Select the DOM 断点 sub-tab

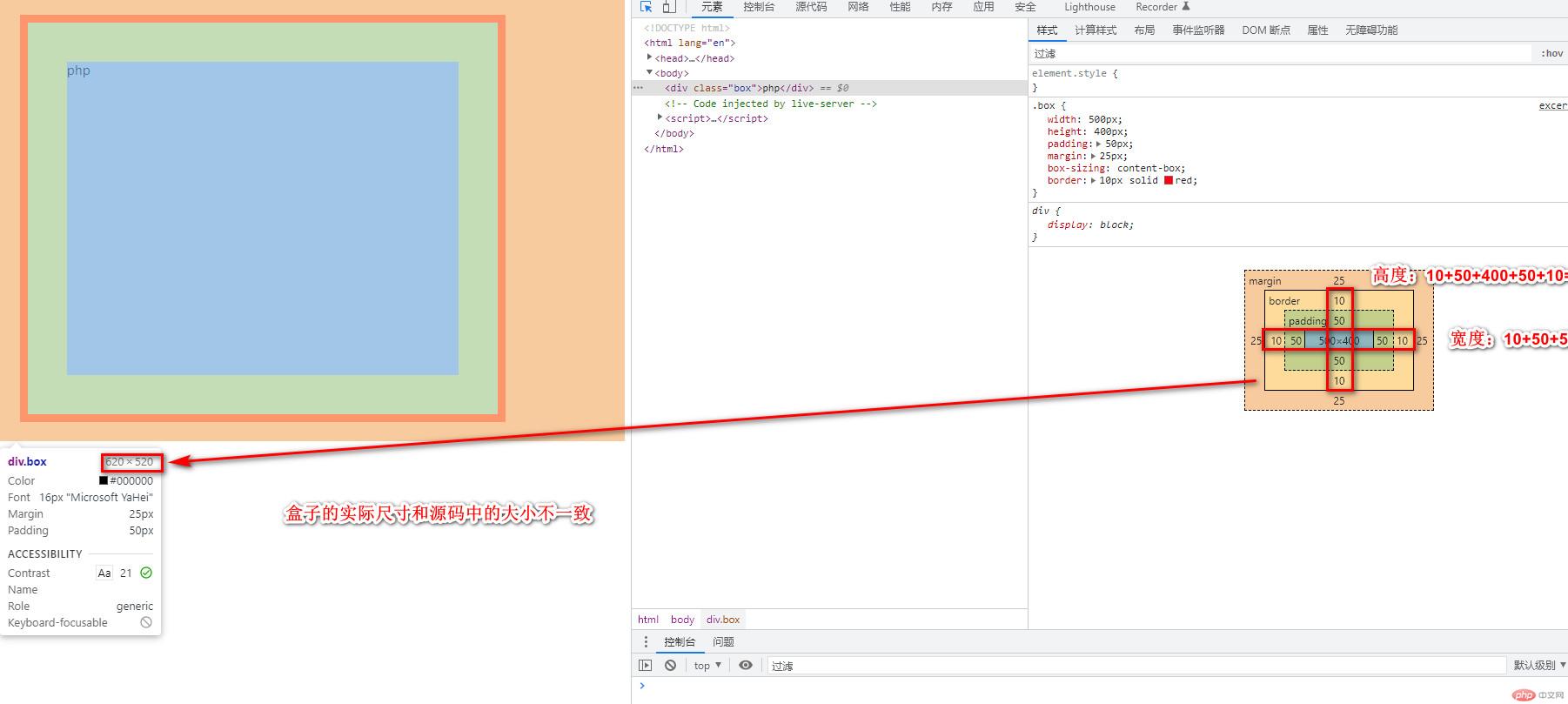coord(1266,30)
